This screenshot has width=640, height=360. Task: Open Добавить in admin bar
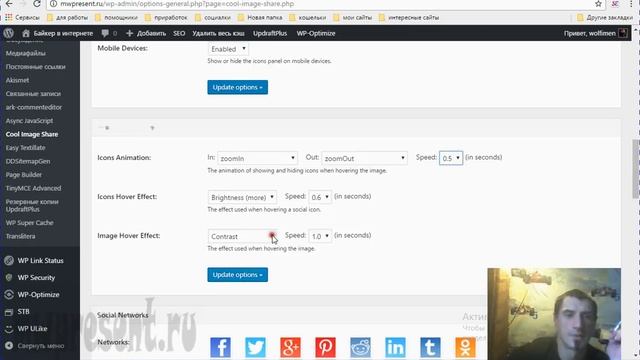pos(146,33)
